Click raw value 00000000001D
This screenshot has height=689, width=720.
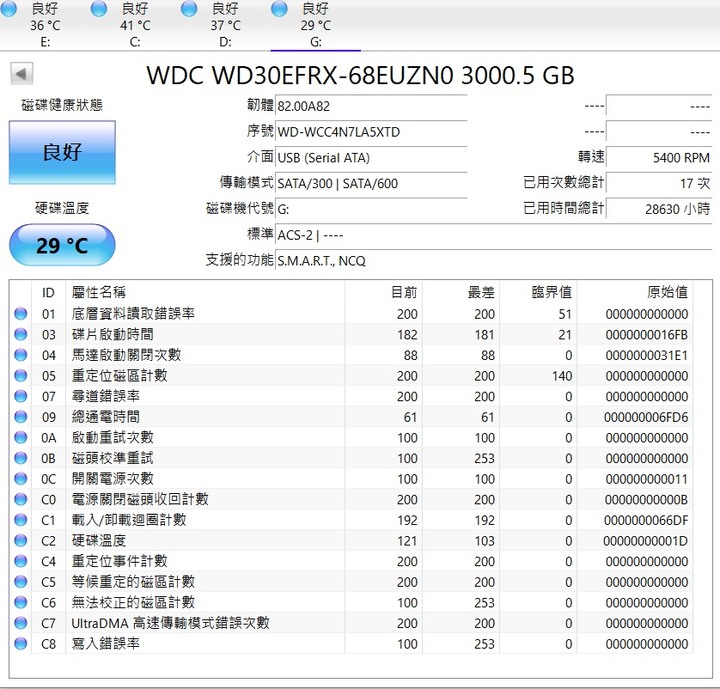pos(646,541)
